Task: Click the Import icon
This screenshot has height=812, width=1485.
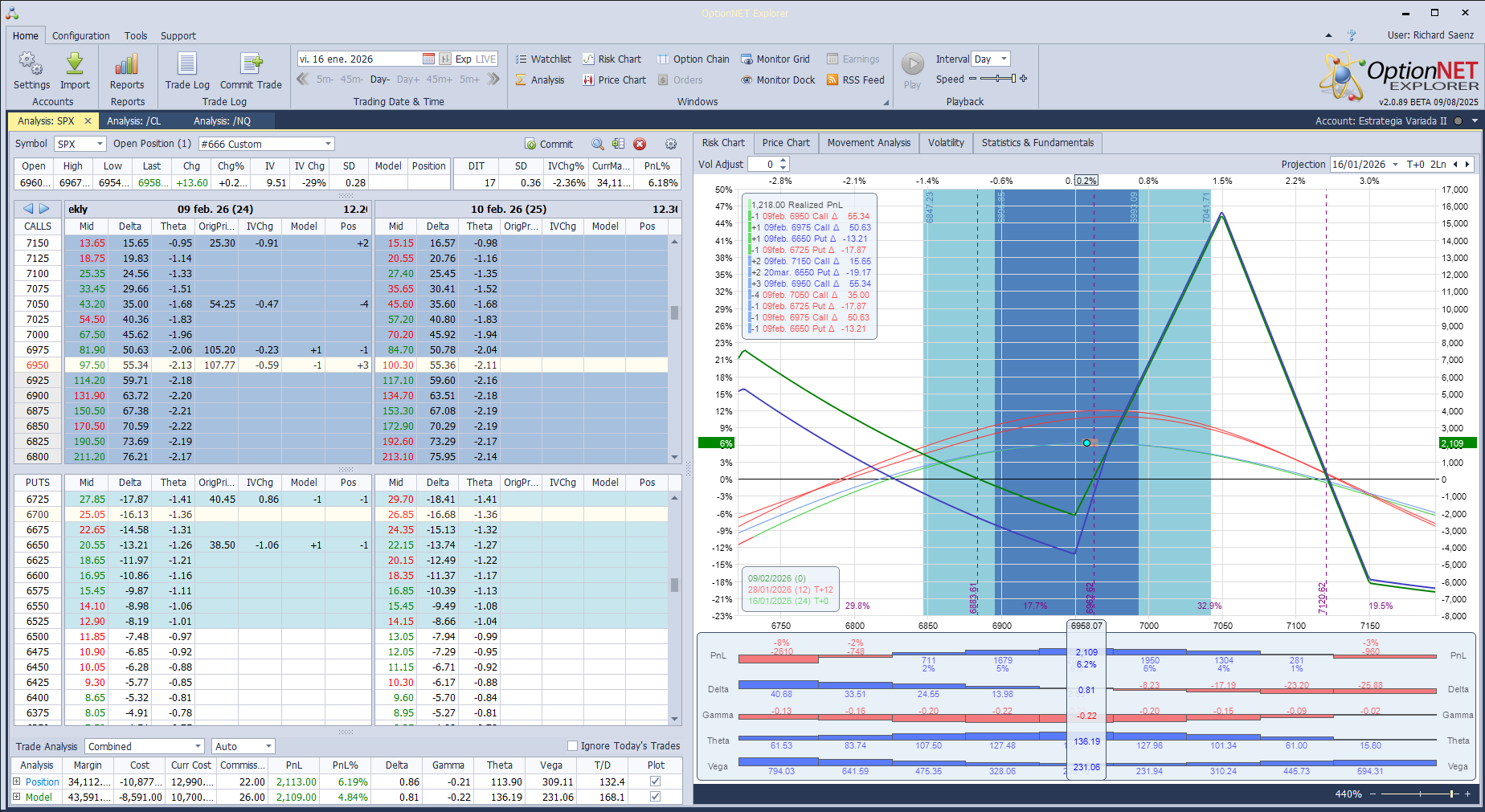Action: (x=75, y=71)
